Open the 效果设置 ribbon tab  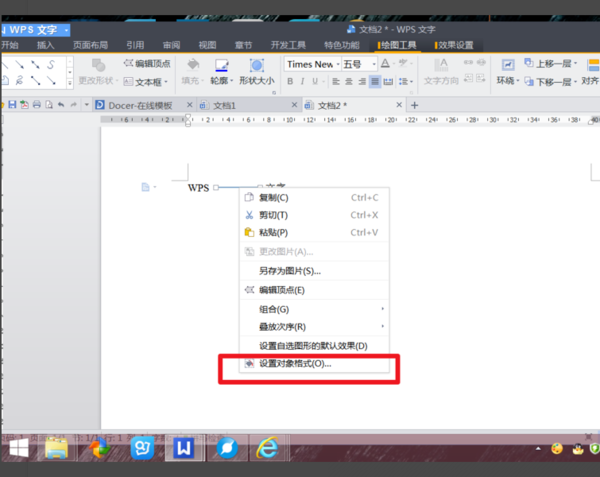(x=455, y=45)
